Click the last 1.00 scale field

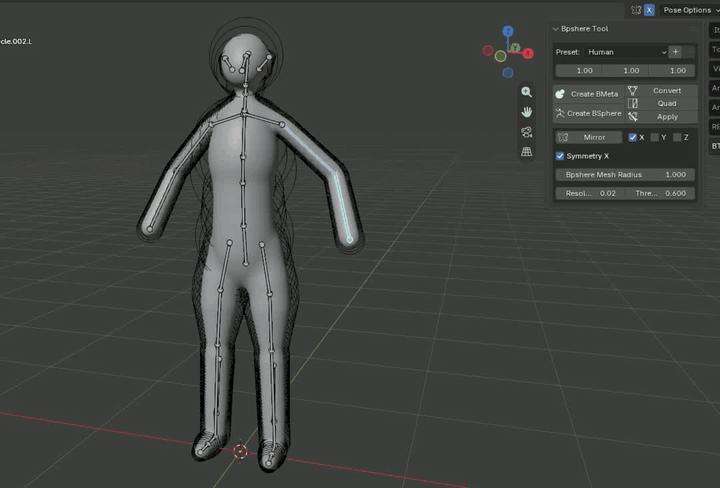[x=672, y=71]
